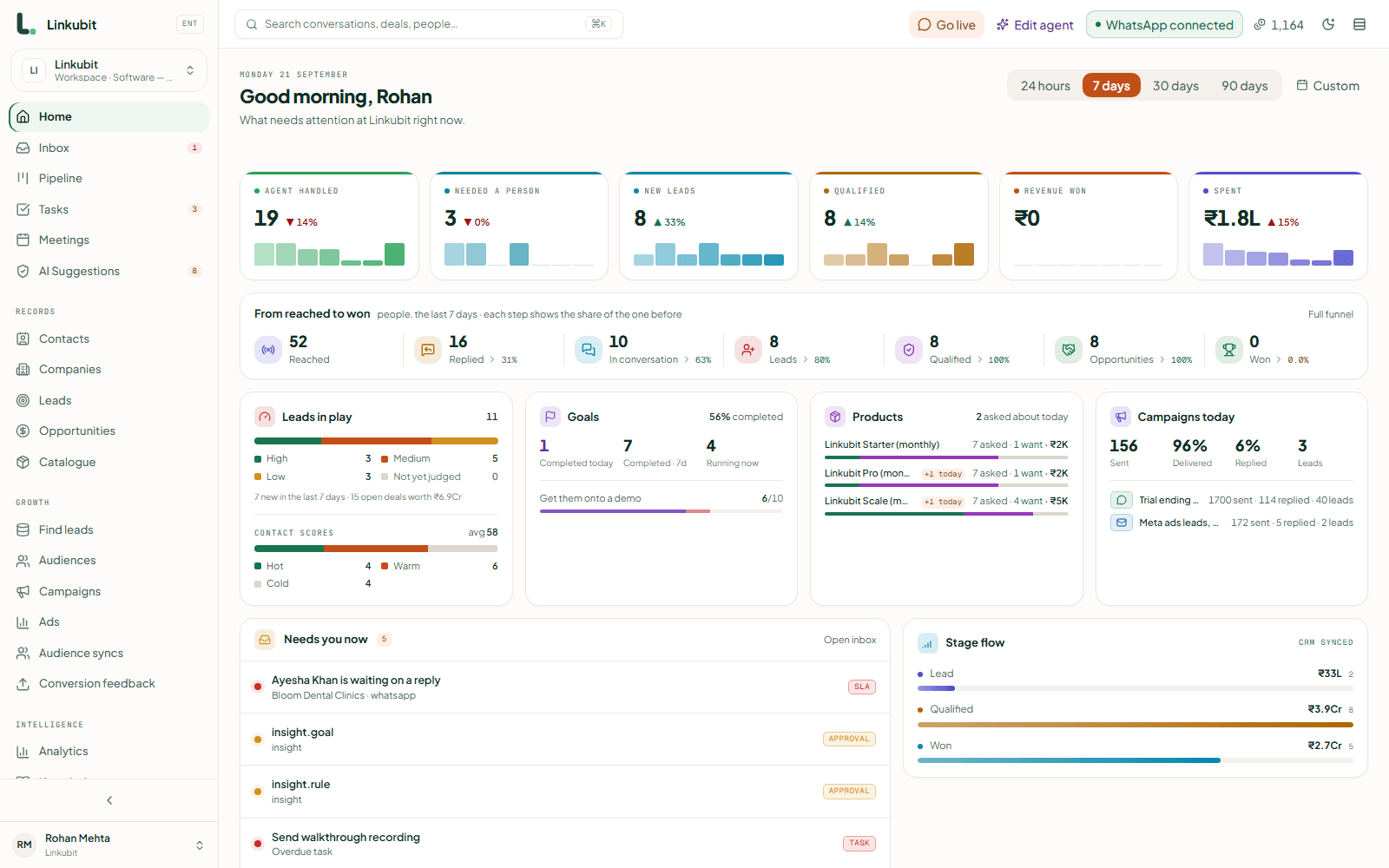This screenshot has width=1389, height=868.
Task: Expand the Rohan Mehta account menu
Action: [109, 845]
